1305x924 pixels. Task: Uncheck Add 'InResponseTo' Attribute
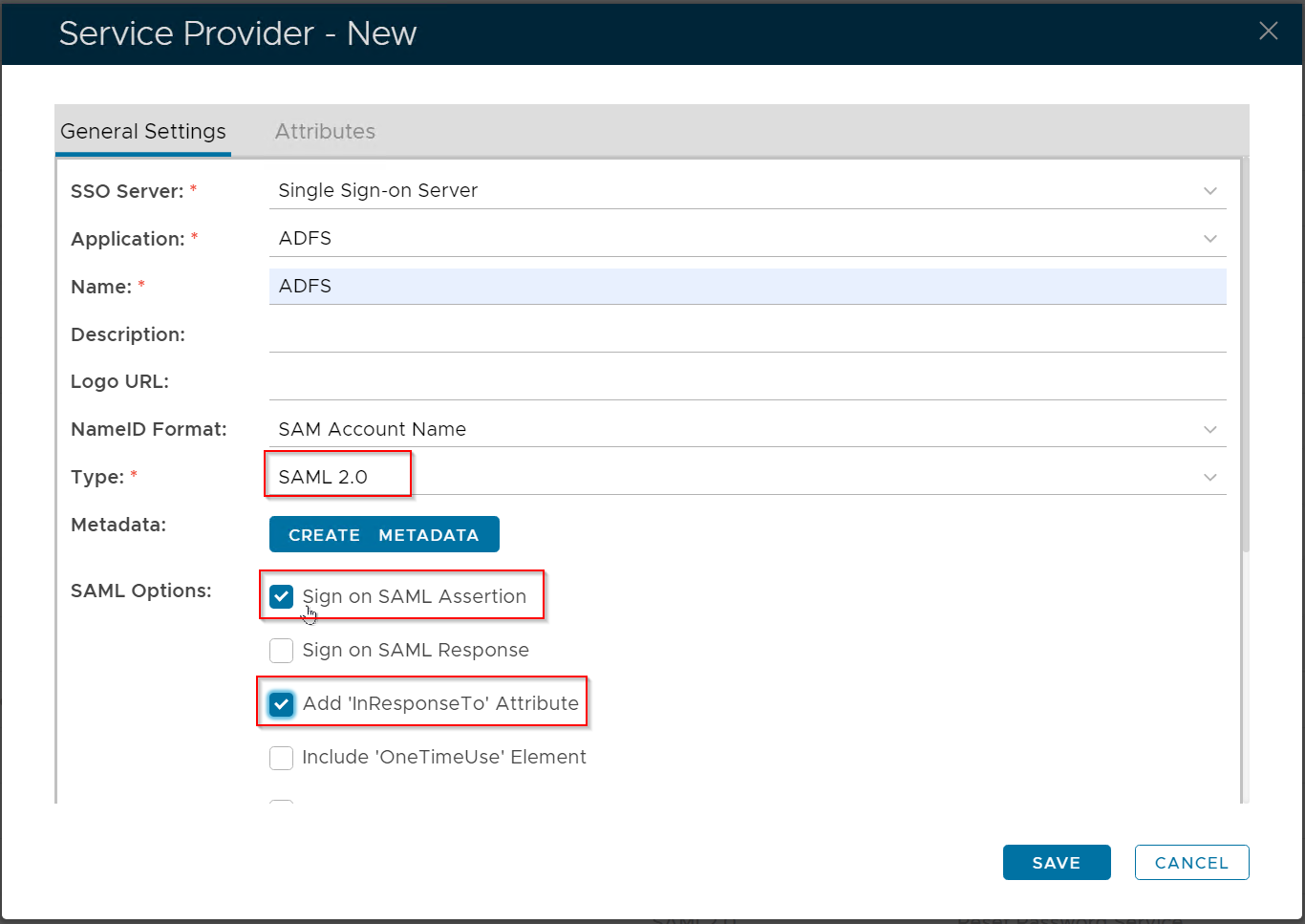pos(281,704)
